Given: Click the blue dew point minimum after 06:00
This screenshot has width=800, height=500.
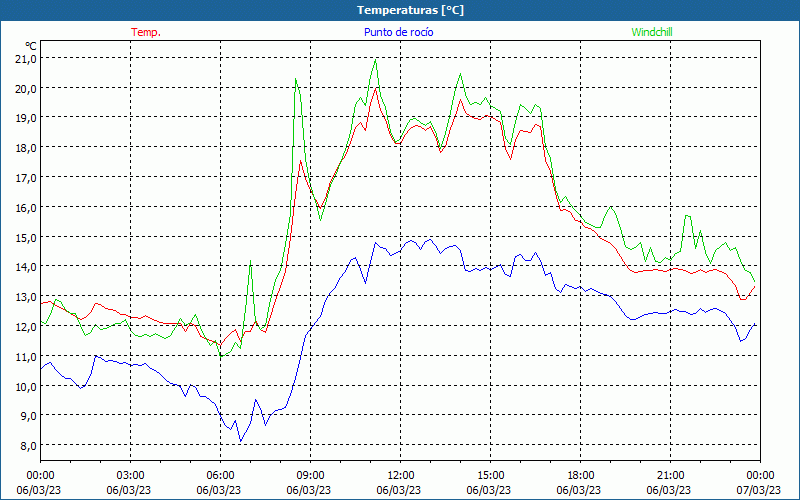Looking at the screenshot, I should tap(240, 441).
